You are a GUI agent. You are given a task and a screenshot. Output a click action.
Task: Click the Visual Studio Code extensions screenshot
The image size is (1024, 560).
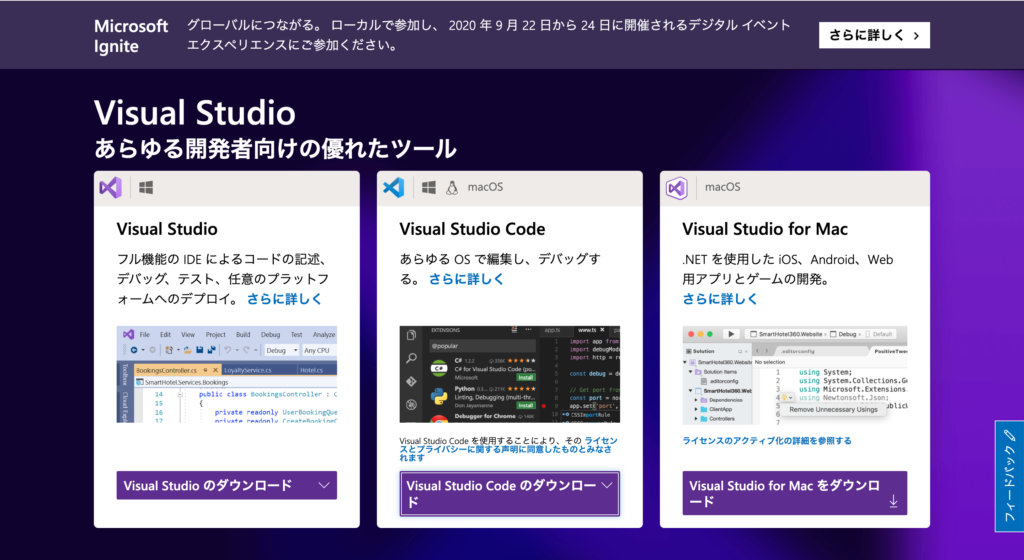point(509,375)
